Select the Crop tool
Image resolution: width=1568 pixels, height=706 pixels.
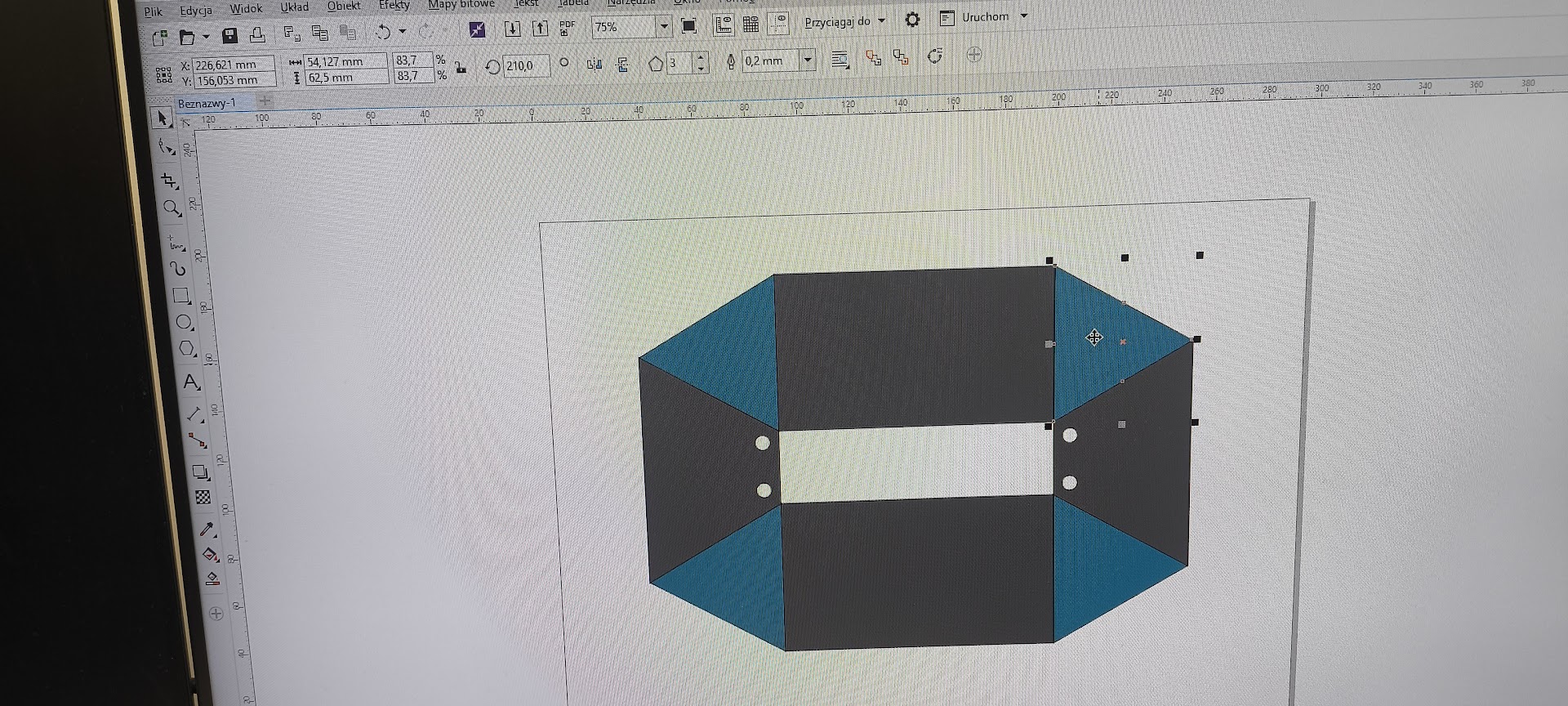tap(169, 181)
